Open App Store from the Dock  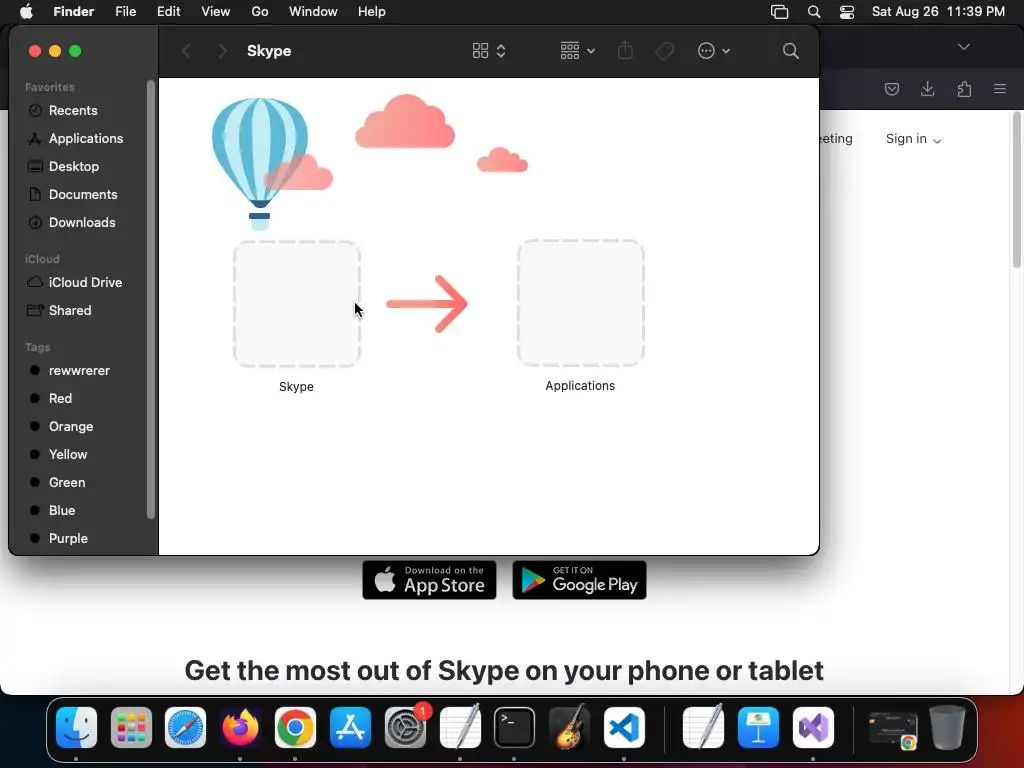click(x=350, y=728)
